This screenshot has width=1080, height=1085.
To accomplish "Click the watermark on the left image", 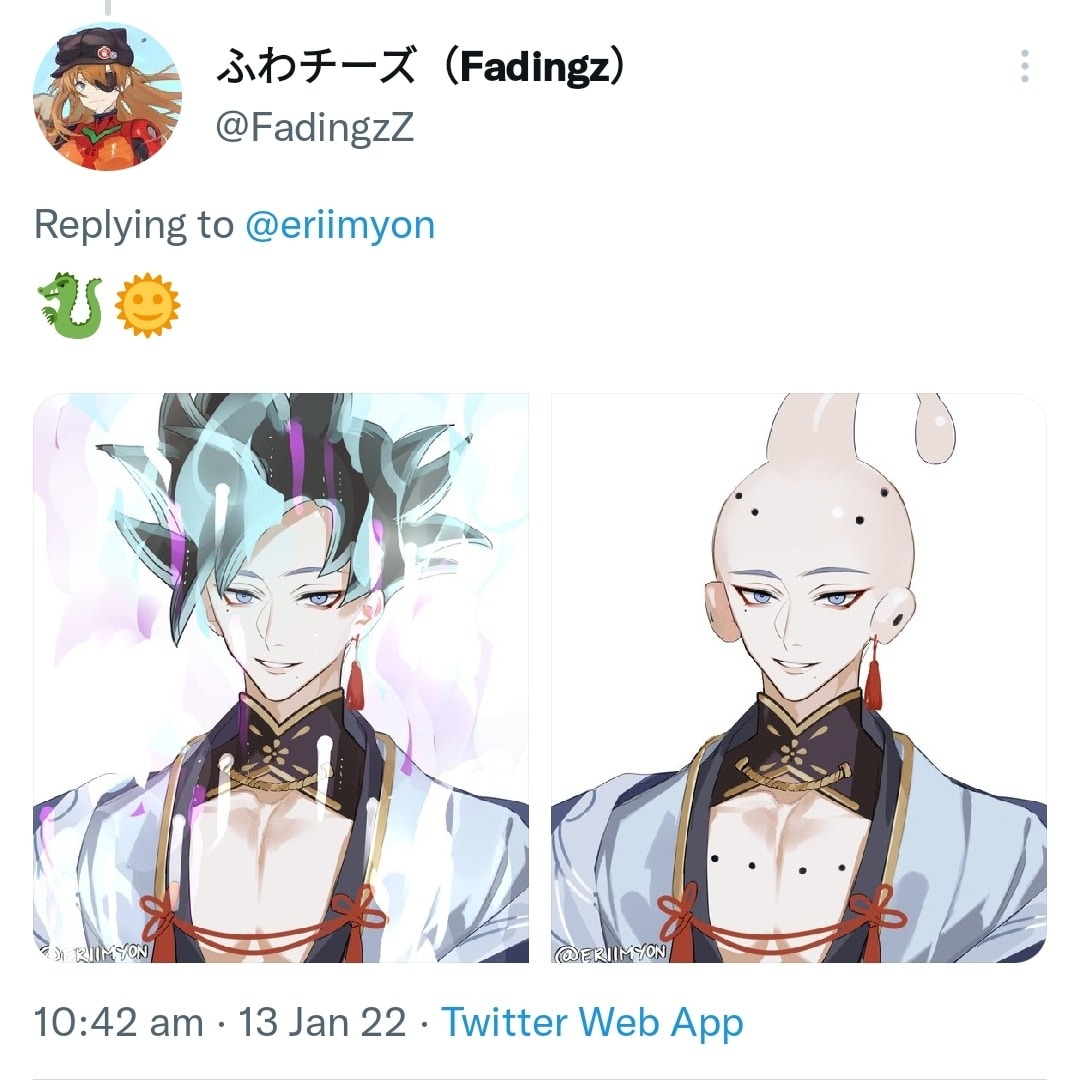I will (x=93, y=952).
